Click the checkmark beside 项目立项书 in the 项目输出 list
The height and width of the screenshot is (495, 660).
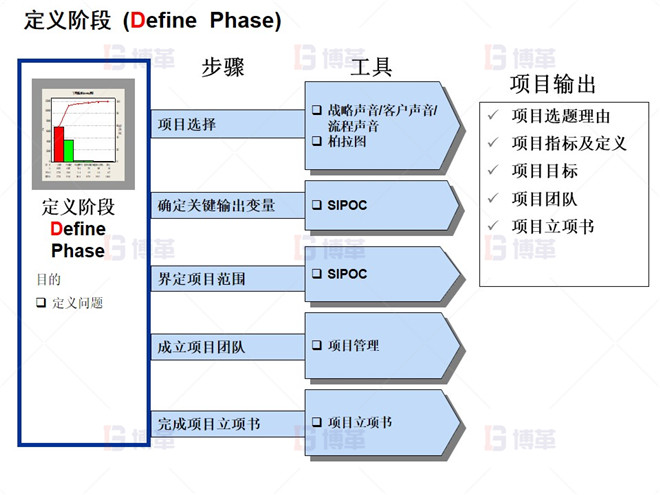coord(491,227)
